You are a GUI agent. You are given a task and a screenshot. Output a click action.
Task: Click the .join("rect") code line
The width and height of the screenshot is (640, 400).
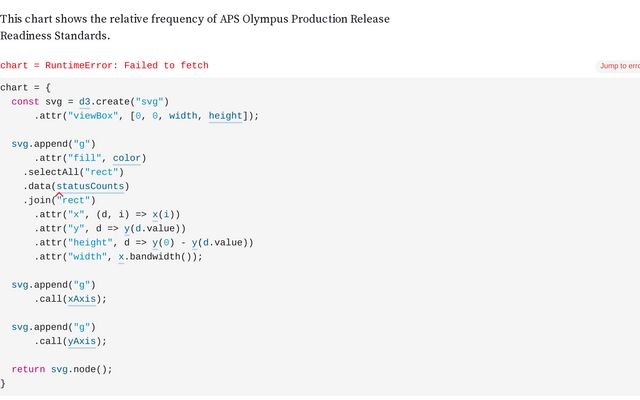click(x=59, y=200)
